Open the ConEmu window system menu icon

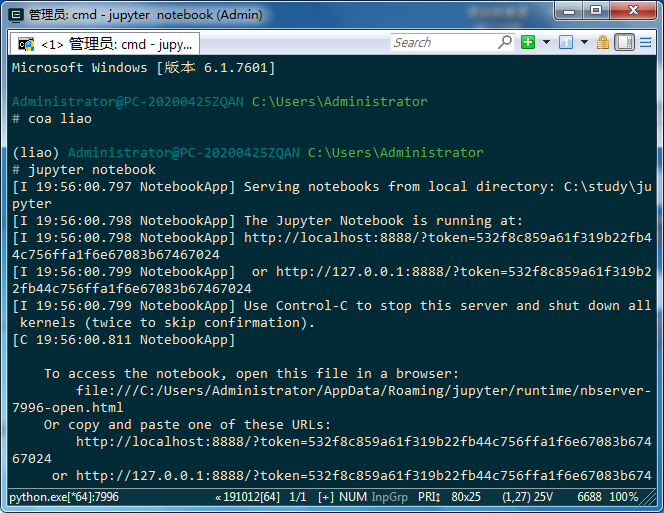click(16, 15)
